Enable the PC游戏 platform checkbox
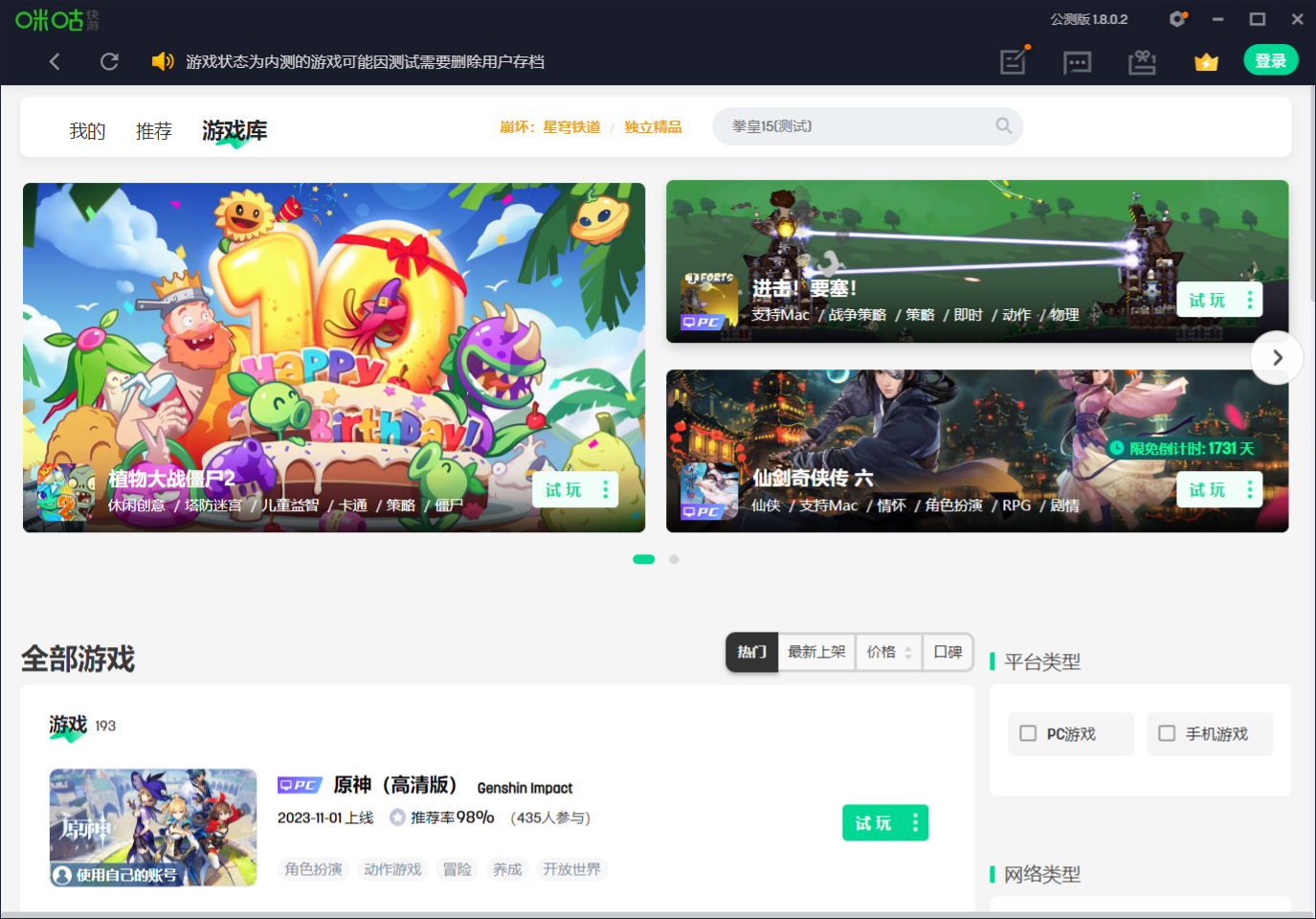Image resolution: width=1316 pixels, height=919 pixels. pyautogui.click(x=1028, y=733)
